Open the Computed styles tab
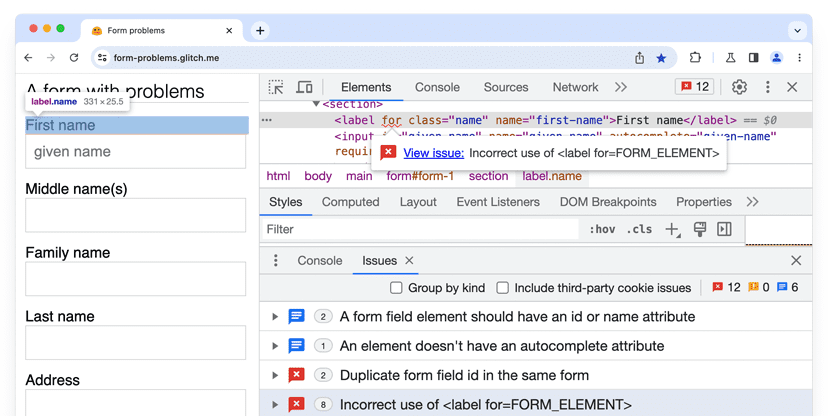This screenshot has width=828, height=416. [x=350, y=202]
